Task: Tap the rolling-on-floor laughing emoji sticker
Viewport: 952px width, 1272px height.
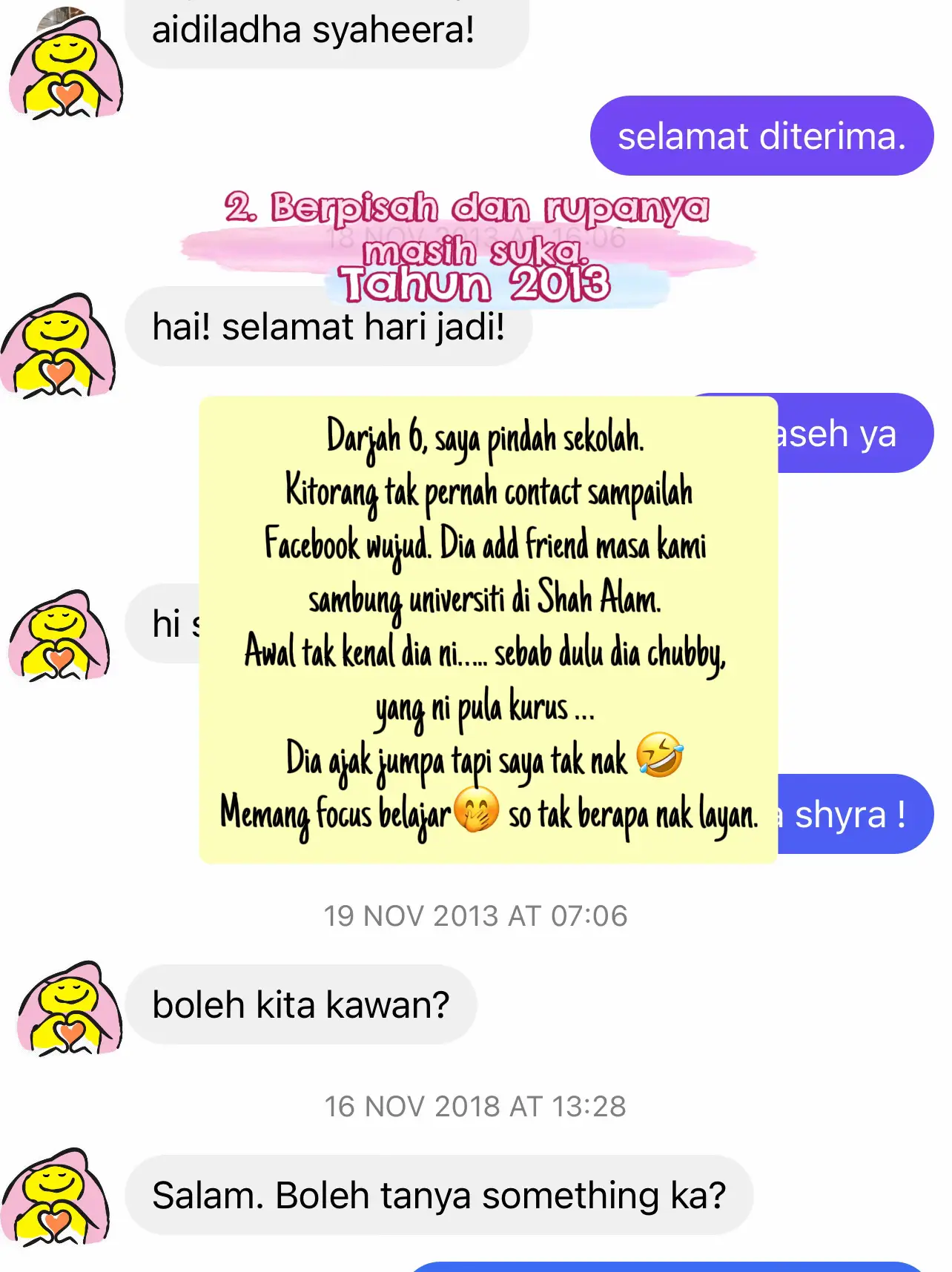Action: pyautogui.click(x=659, y=755)
